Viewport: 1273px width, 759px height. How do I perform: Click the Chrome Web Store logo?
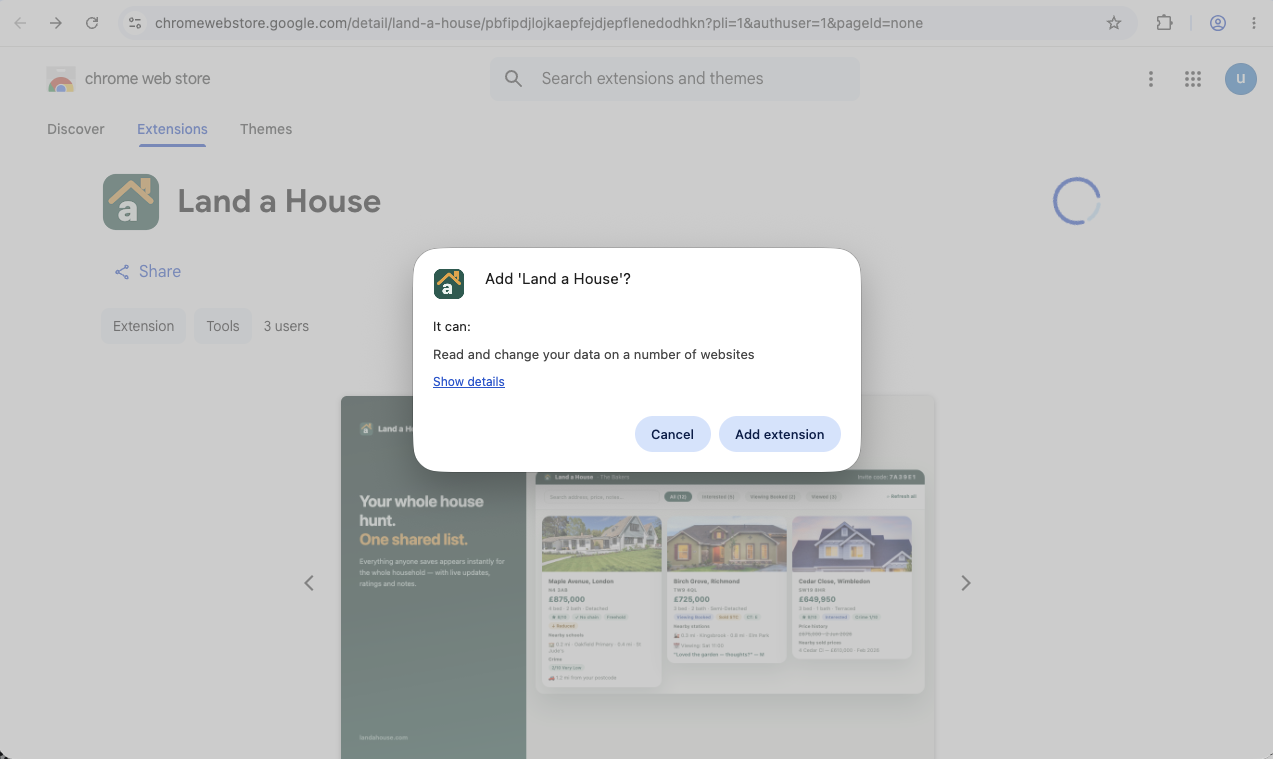[x=61, y=79]
